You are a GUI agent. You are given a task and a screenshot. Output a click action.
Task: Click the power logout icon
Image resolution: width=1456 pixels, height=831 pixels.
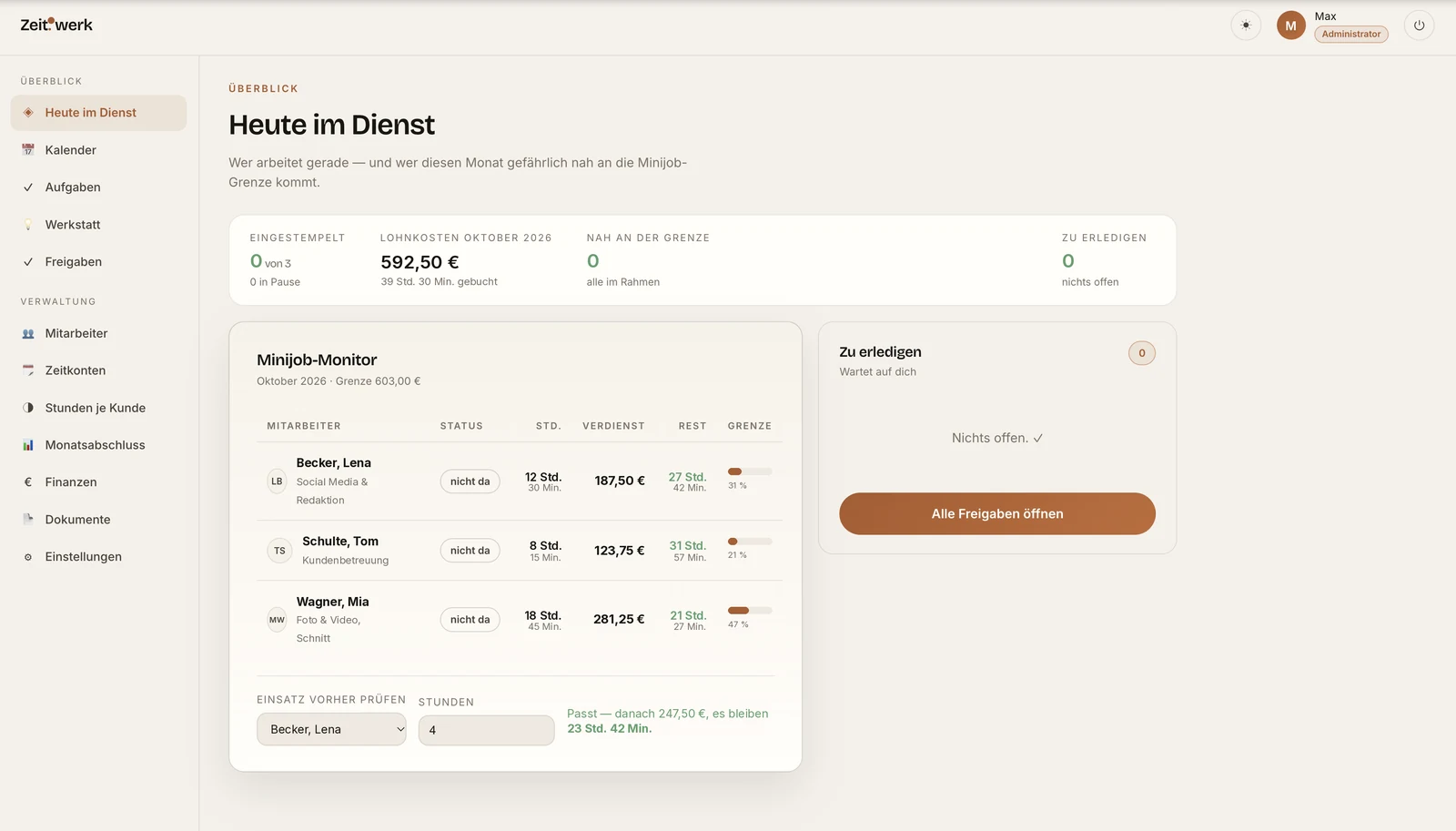tap(1419, 25)
